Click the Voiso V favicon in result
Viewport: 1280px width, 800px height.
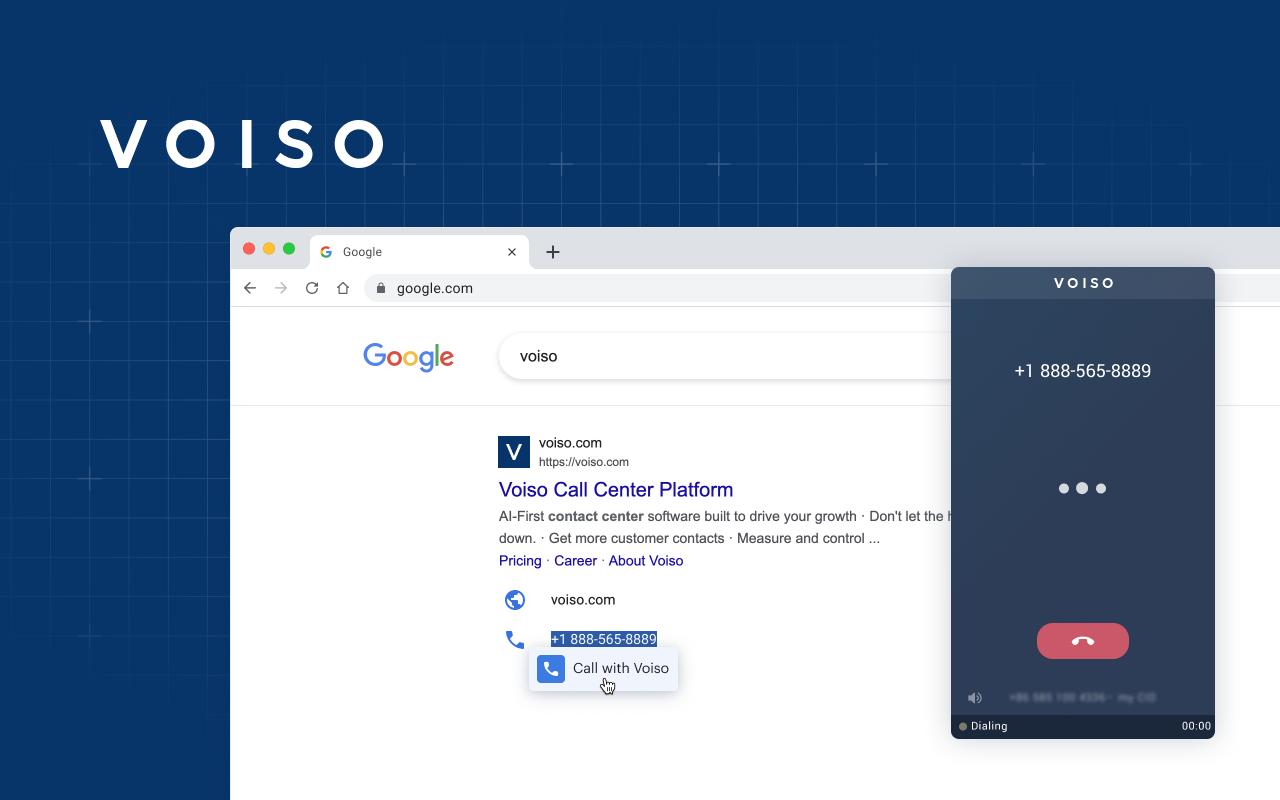click(x=514, y=452)
